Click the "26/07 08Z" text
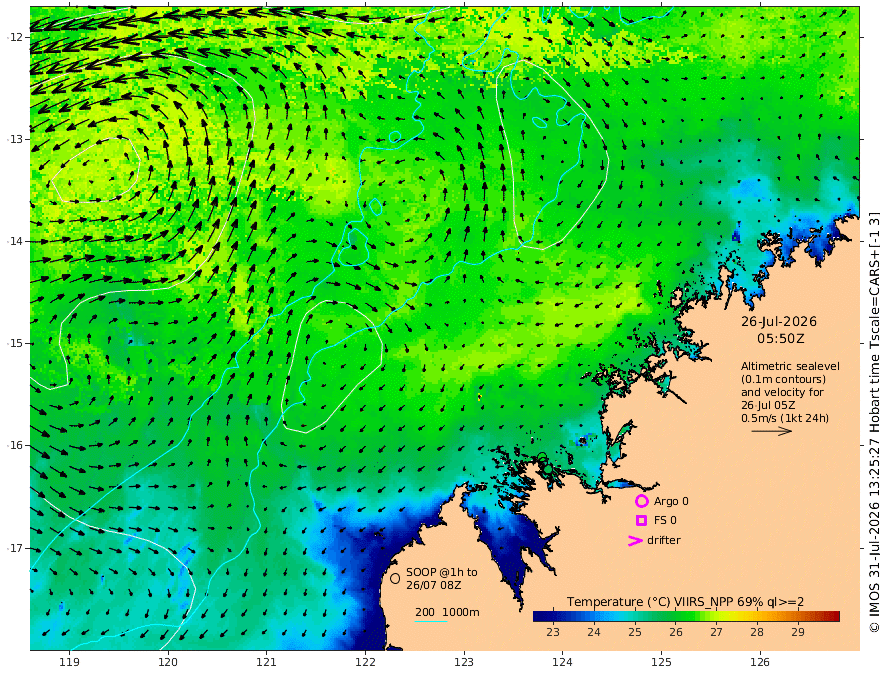 click(434, 585)
